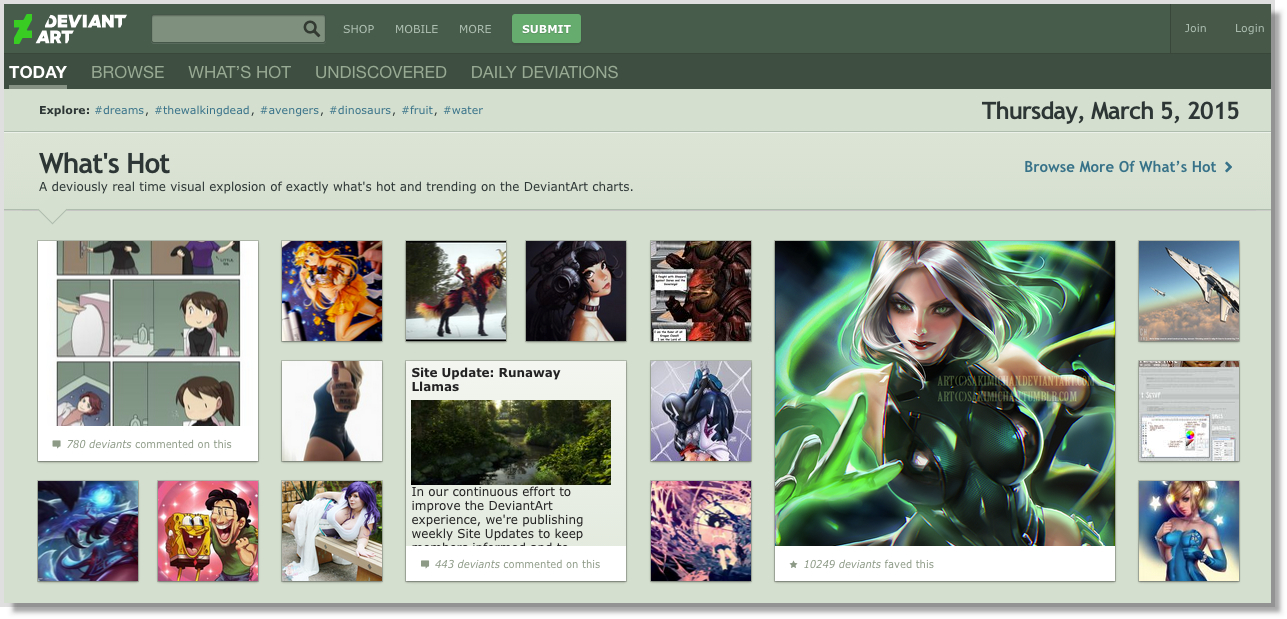Click the Join link
This screenshot has width=1287, height=619.
[x=1195, y=28]
